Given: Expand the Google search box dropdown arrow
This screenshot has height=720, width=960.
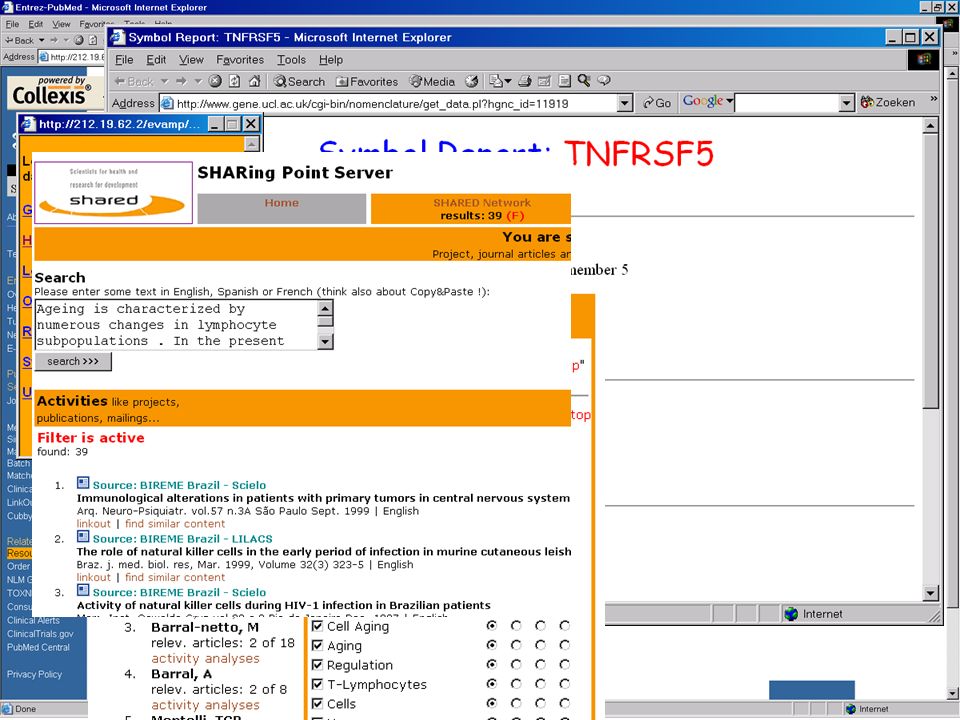Looking at the screenshot, I should (x=847, y=103).
